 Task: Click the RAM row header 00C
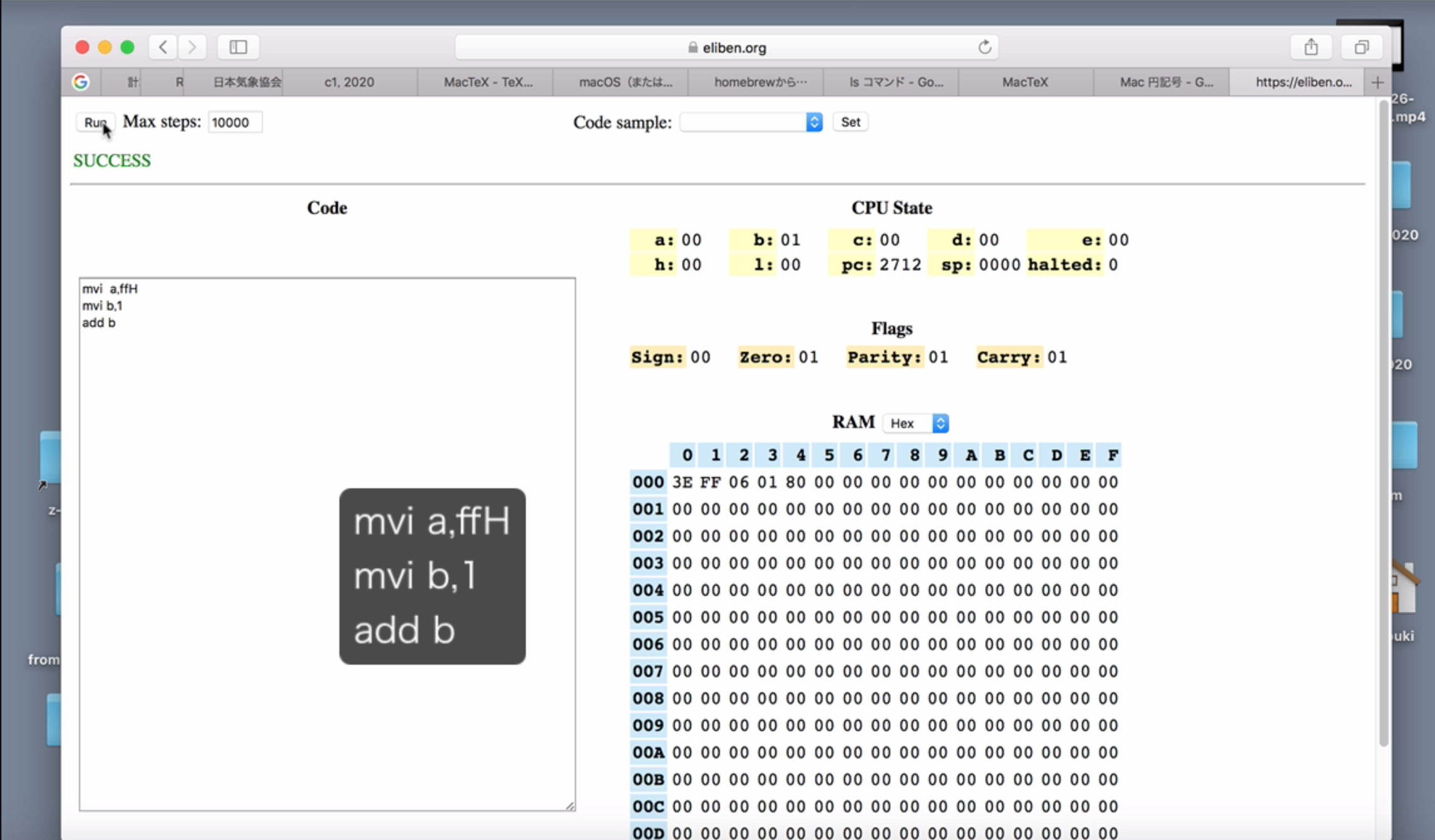pos(648,806)
